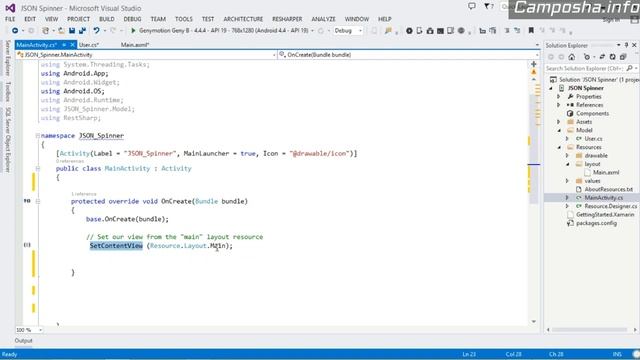Viewport: 640px width, 360px height.
Task: Open the RESHARPER menu
Action: point(287,19)
